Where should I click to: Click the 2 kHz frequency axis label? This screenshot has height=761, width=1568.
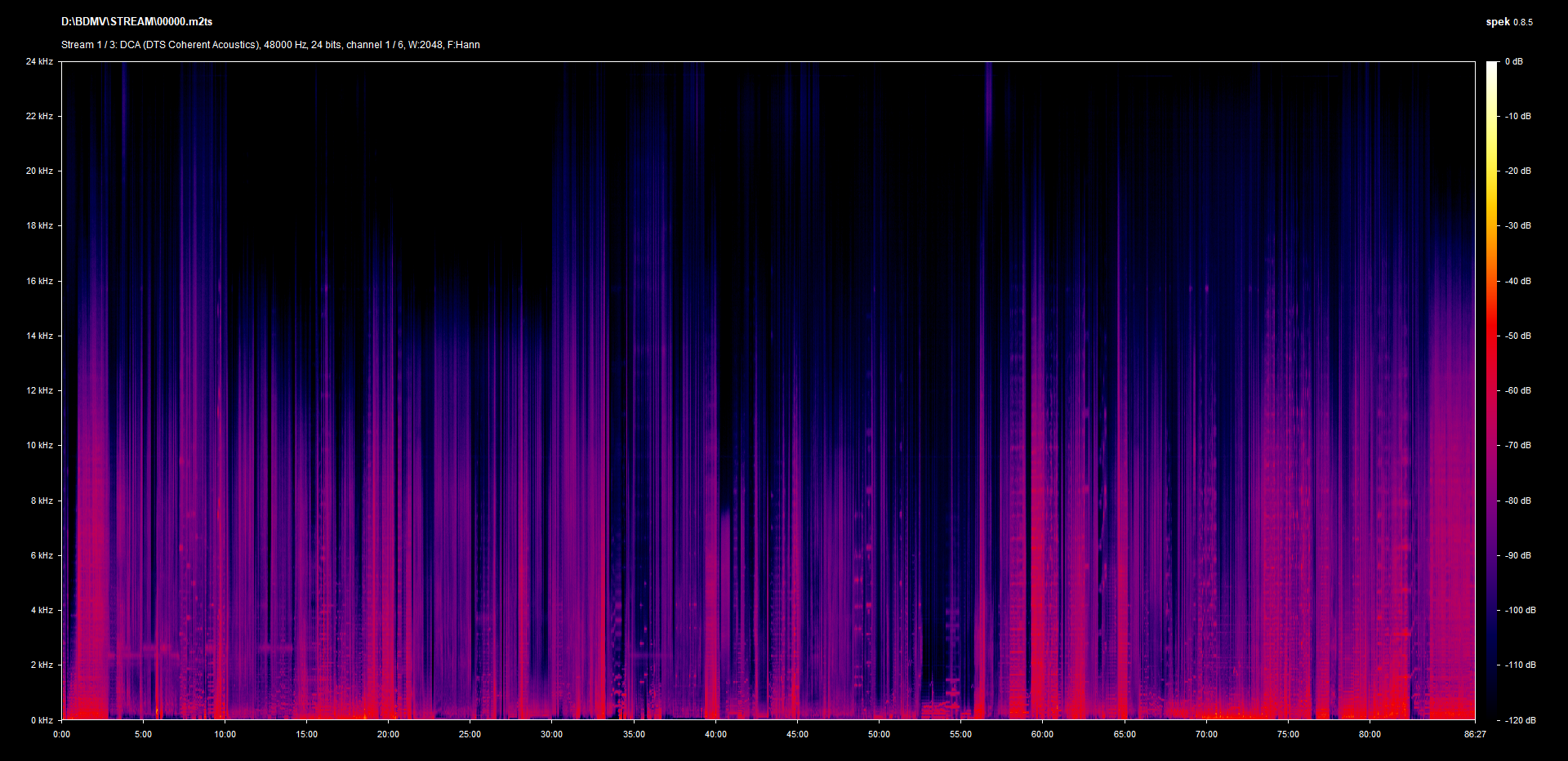tap(42, 665)
